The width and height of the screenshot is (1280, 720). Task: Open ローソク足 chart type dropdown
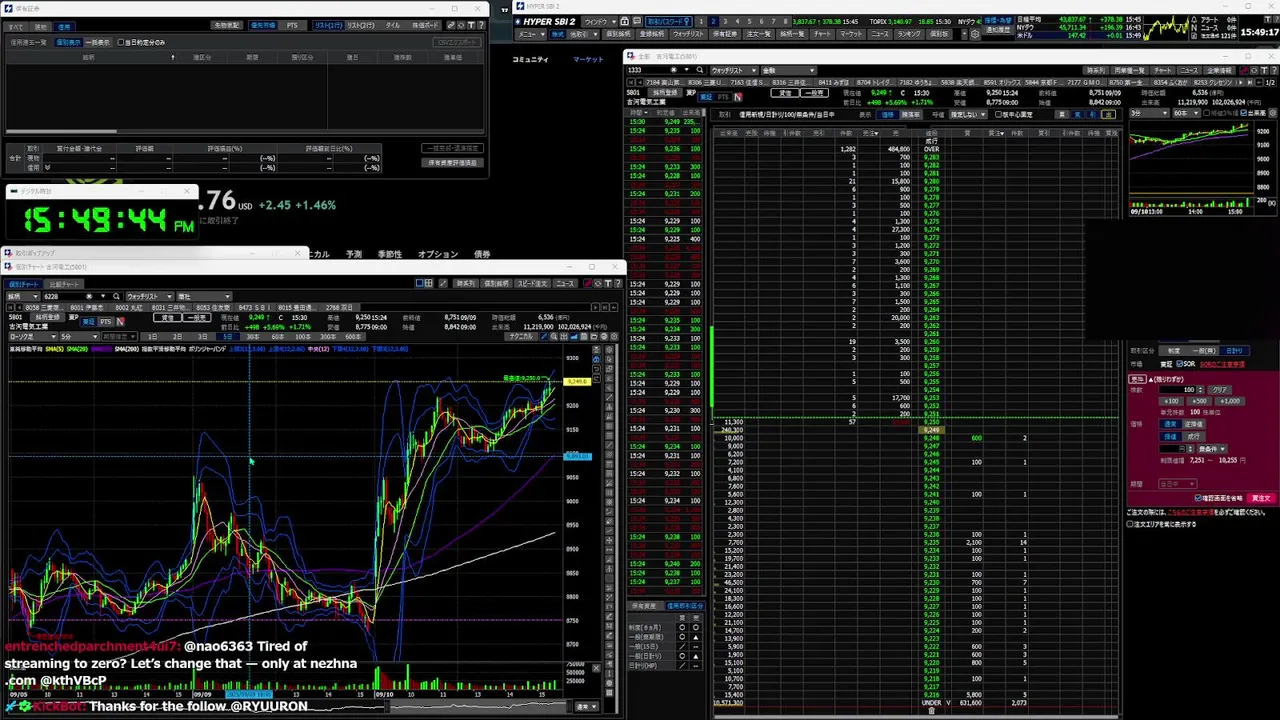coord(33,336)
